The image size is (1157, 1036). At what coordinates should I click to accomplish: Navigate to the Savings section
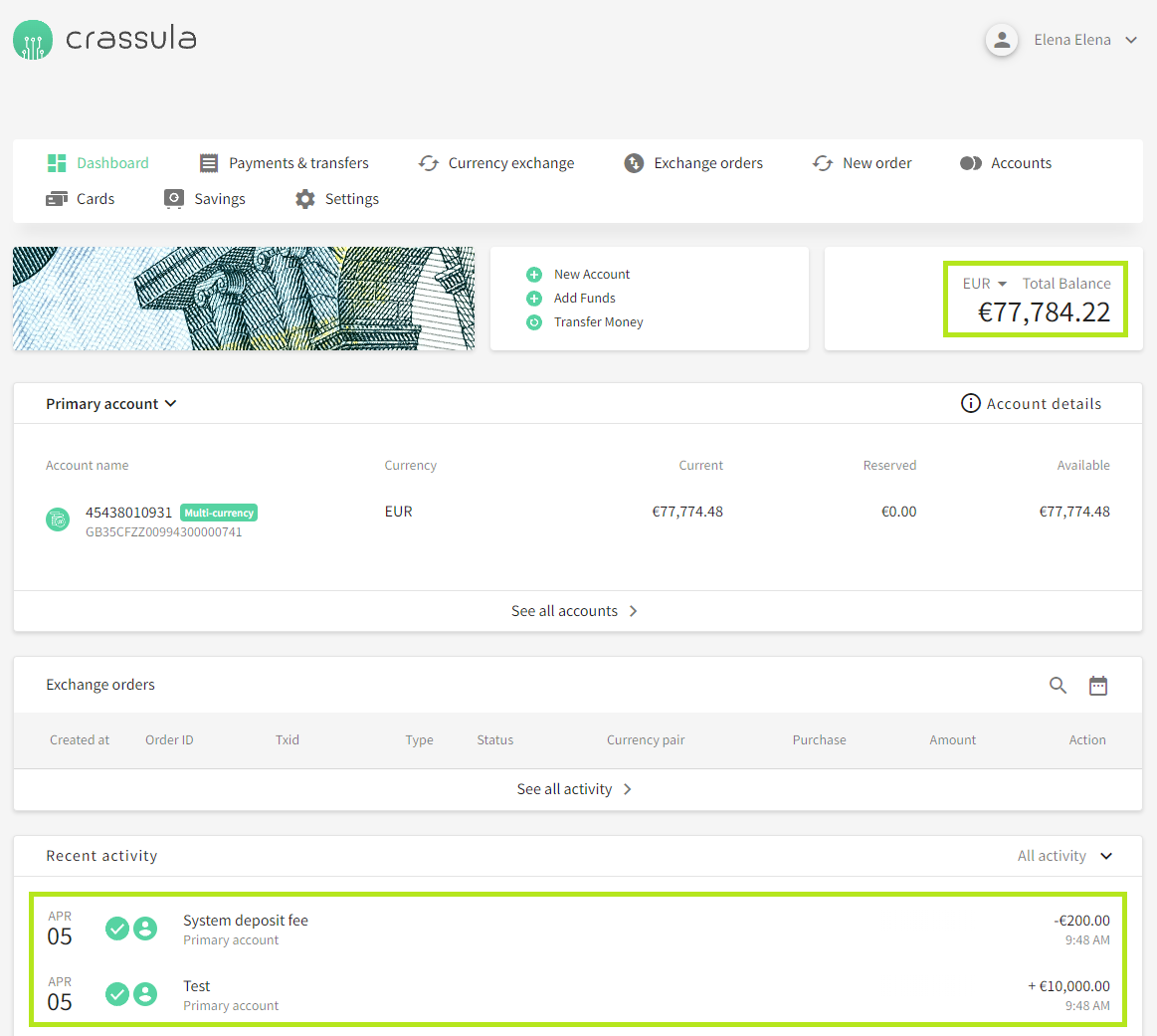pyautogui.click(x=205, y=199)
